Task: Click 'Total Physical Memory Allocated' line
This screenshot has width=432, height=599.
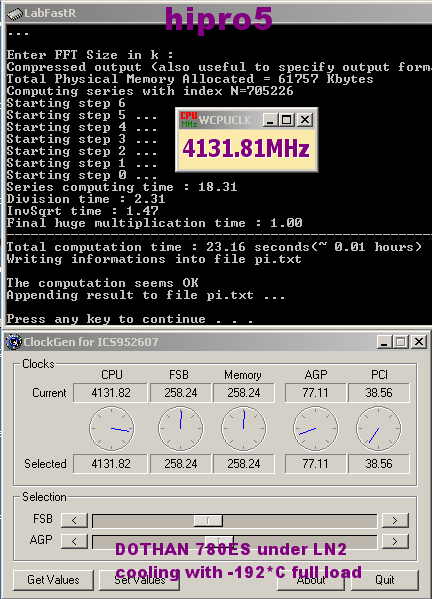Action: (190, 79)
